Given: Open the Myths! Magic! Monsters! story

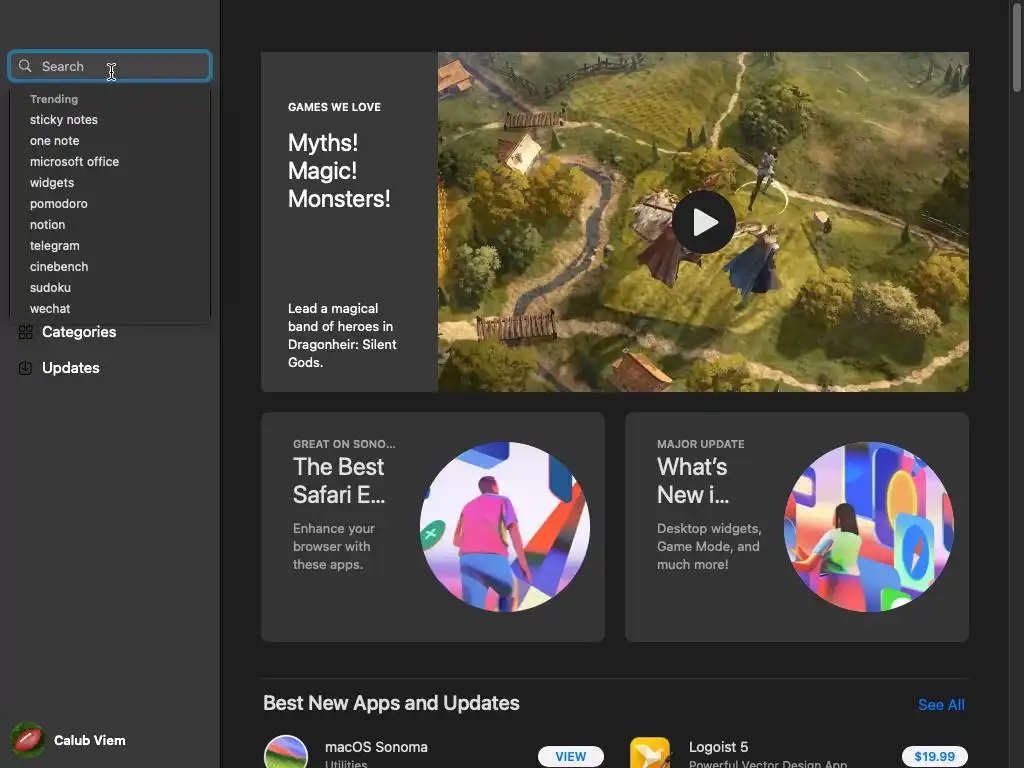Looking at the screenshot, I should 340,170.
